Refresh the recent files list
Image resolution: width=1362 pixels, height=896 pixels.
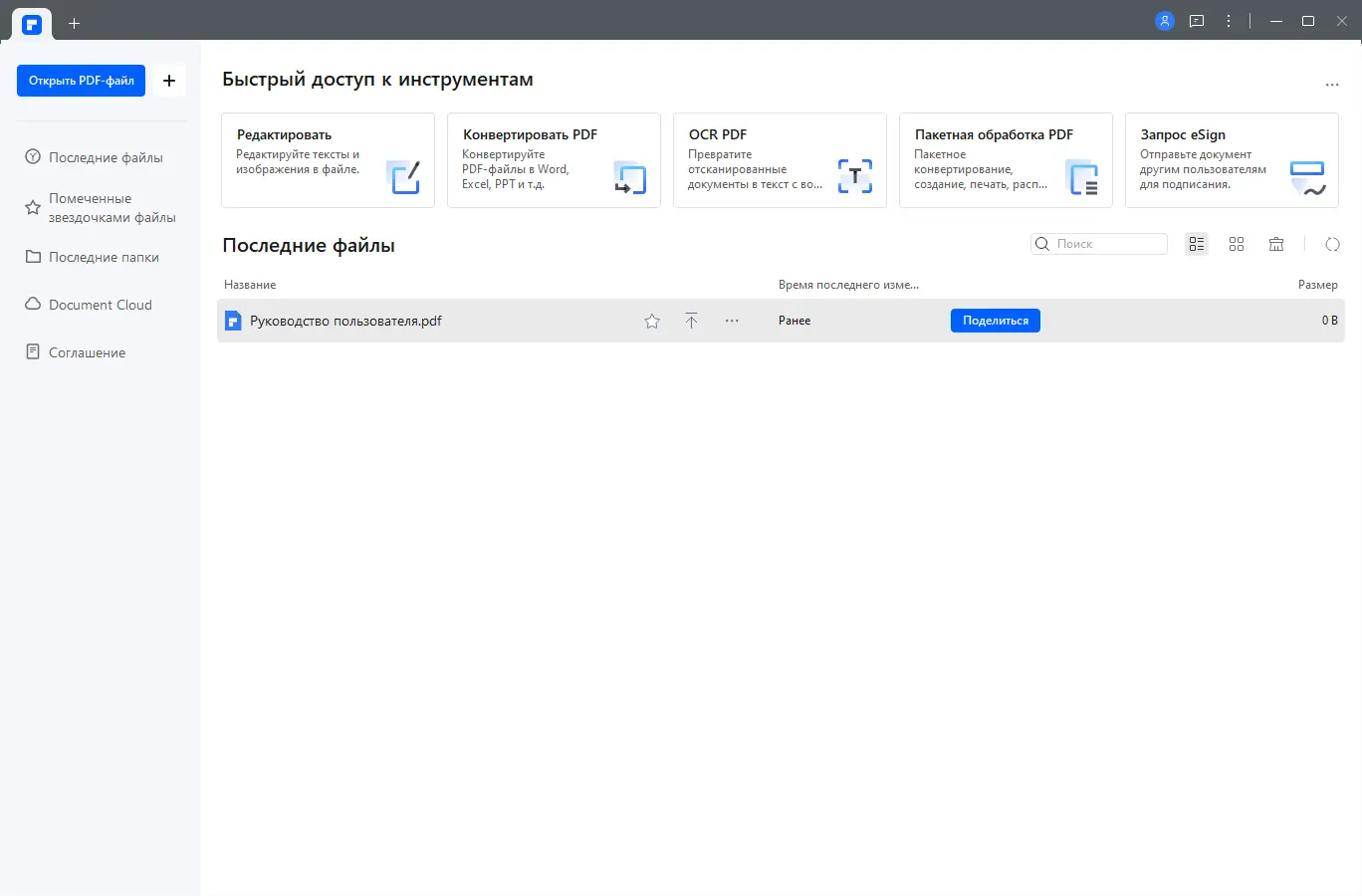click(1332, 243)
